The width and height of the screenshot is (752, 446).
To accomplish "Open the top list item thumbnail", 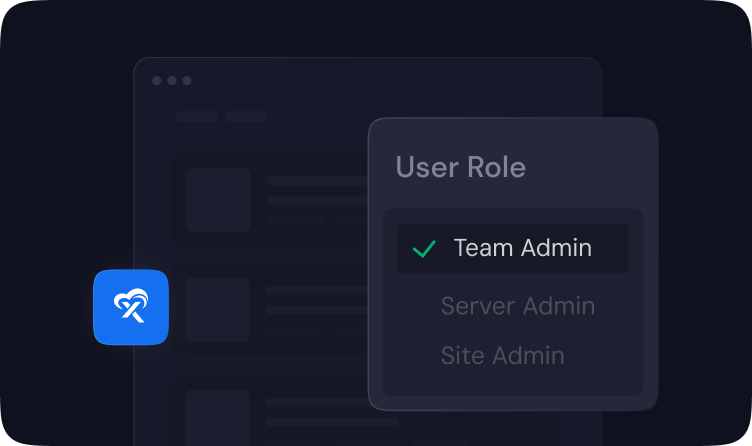I will click(217, 200).
